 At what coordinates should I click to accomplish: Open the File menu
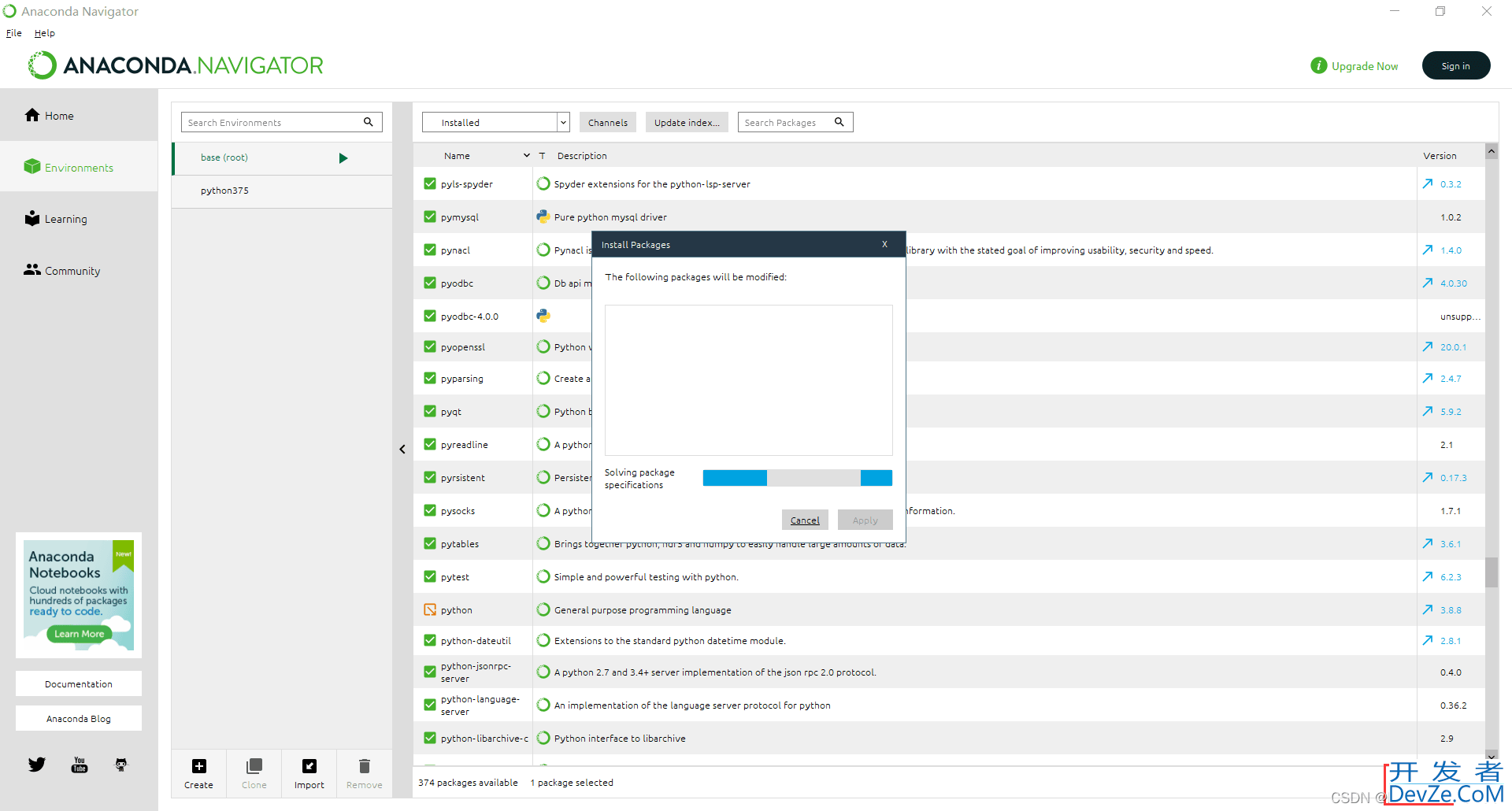(14, 33)
